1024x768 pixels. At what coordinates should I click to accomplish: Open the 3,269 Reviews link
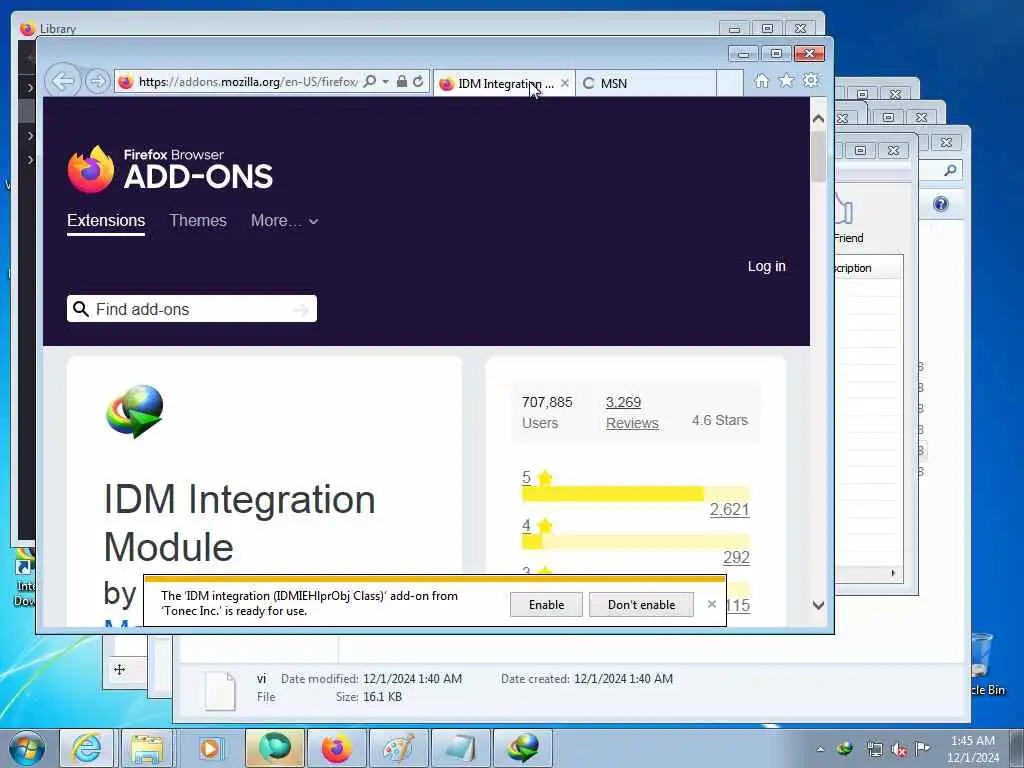coord(632,412)
